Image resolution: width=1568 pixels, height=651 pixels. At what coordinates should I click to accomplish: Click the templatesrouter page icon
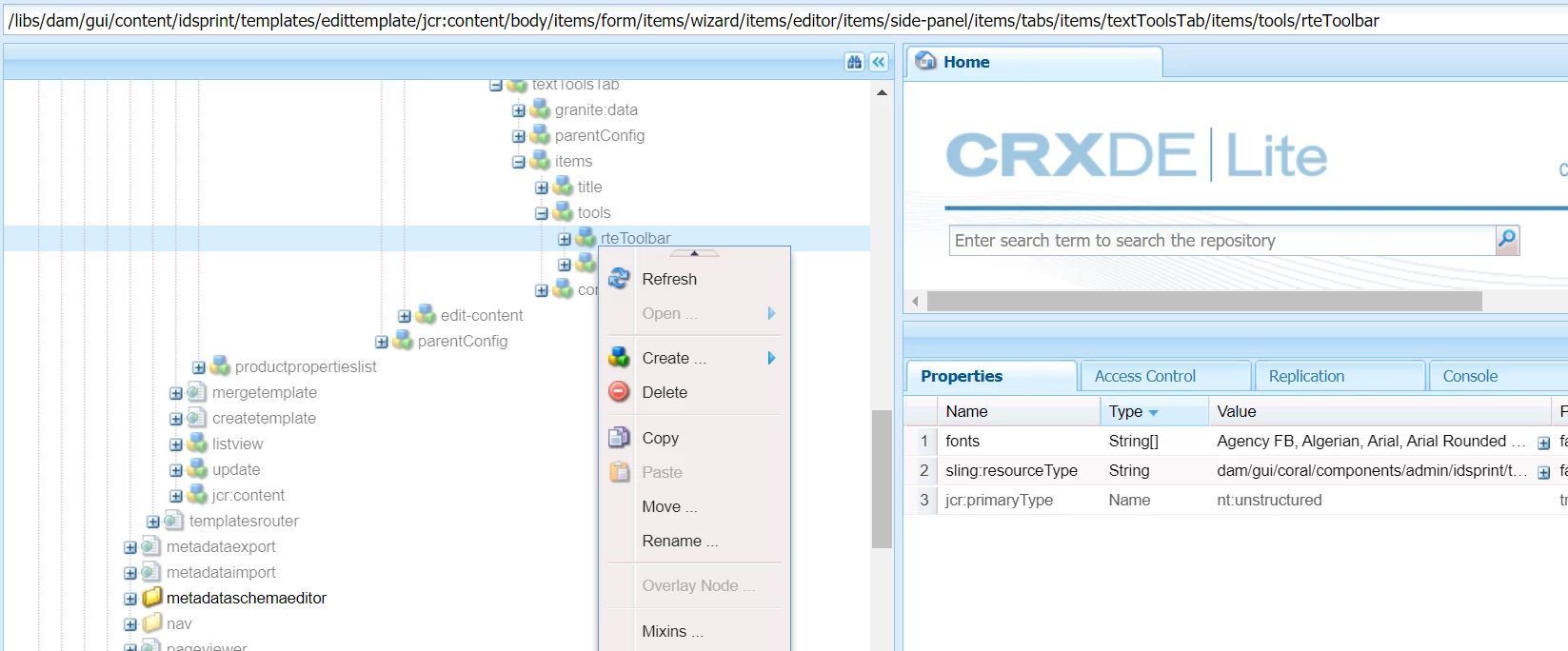(174, 520)
